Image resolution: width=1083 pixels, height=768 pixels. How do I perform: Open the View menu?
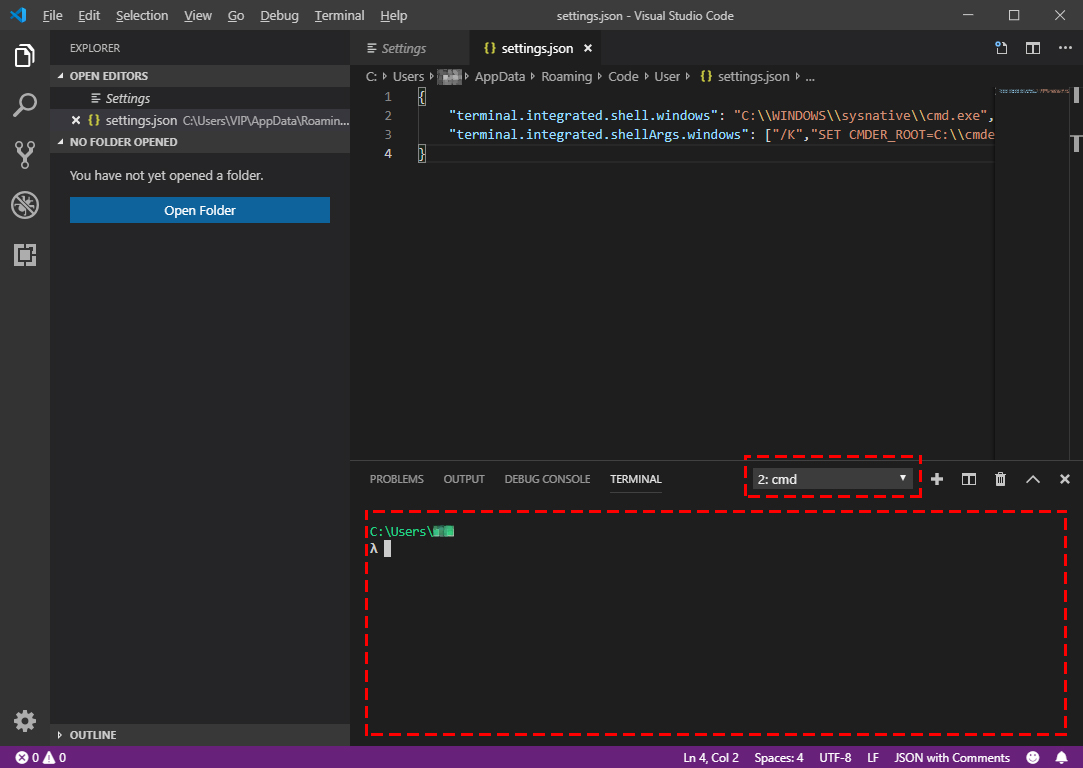[x=198, y=15]
